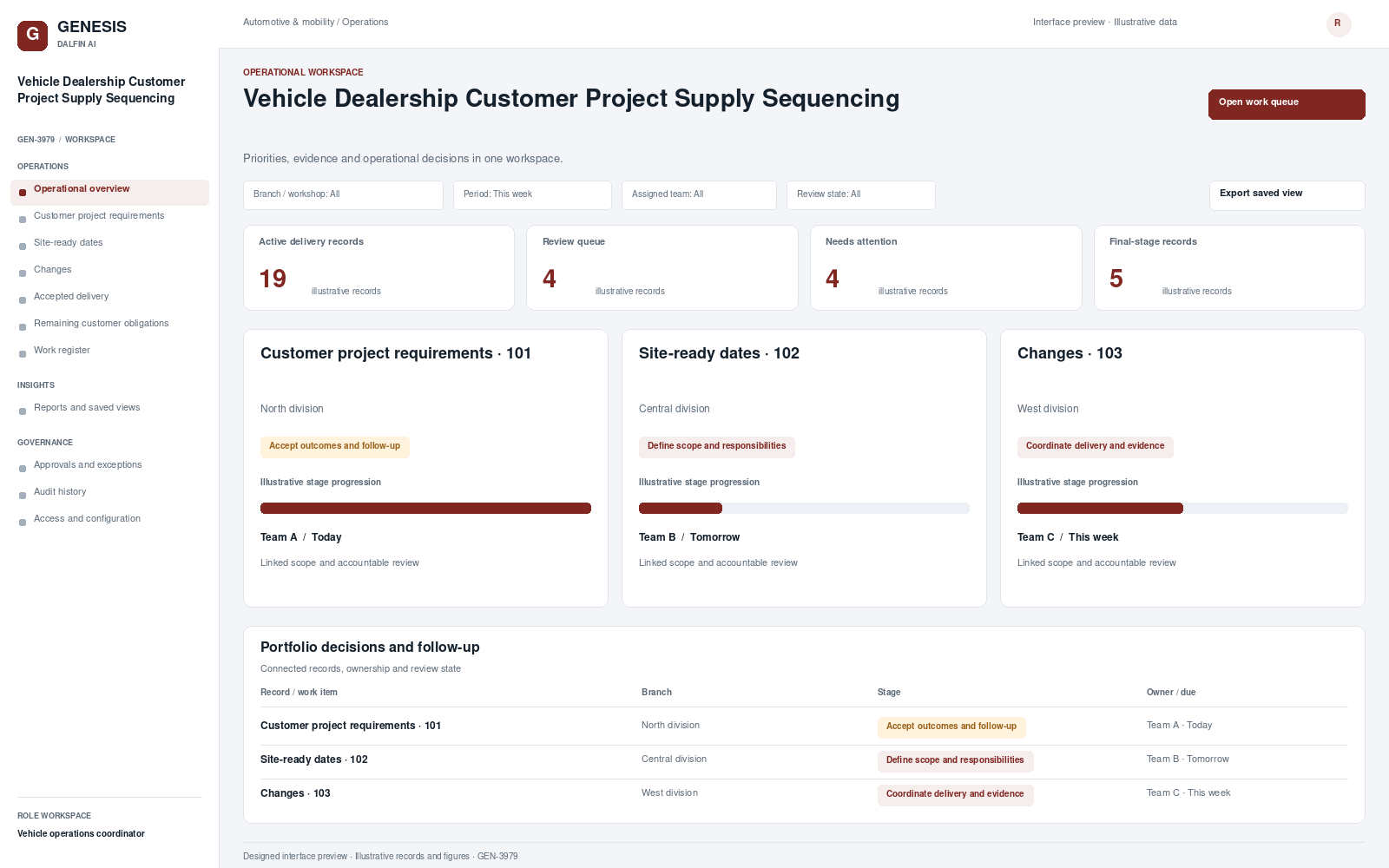Open Changes · 103 card title
The height and width of the screenshot is (868, 1389).
click(x=1070, y=353)
